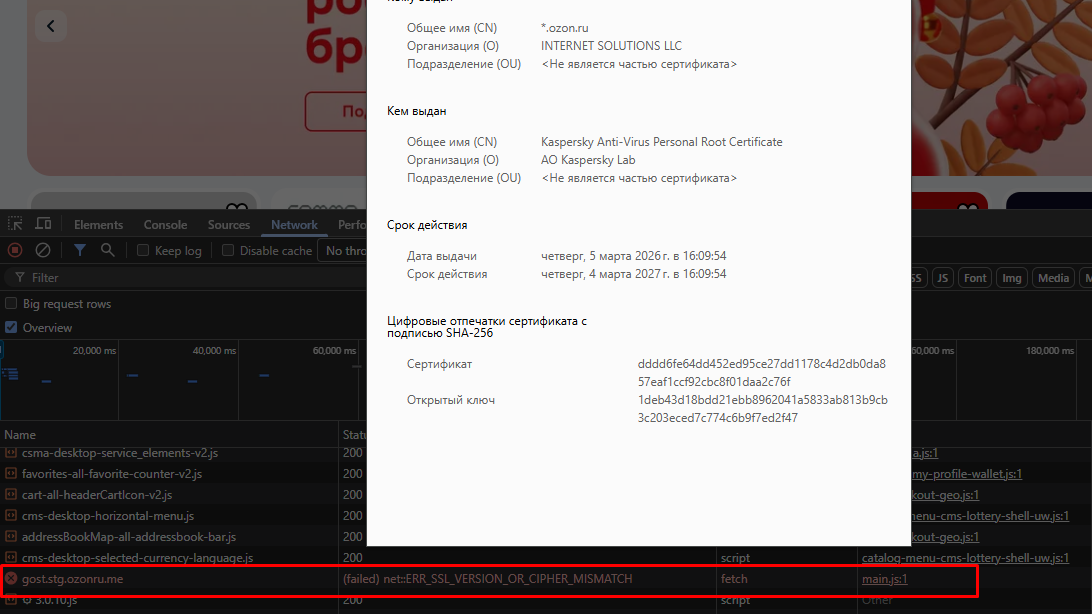Select the Network tab
The width and height of the screenshot is (1092, 614).
click(x=294, y=225)
